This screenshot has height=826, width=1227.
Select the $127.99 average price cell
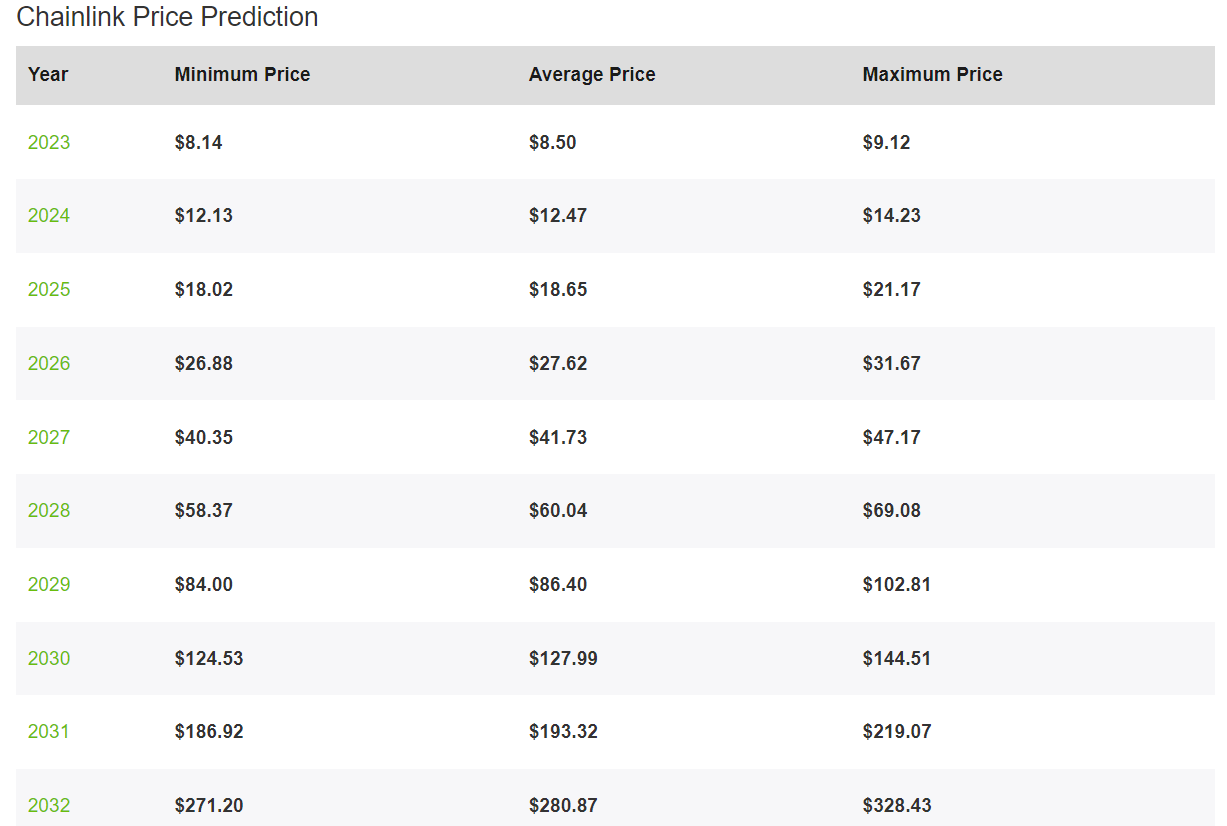coord(563,659)
